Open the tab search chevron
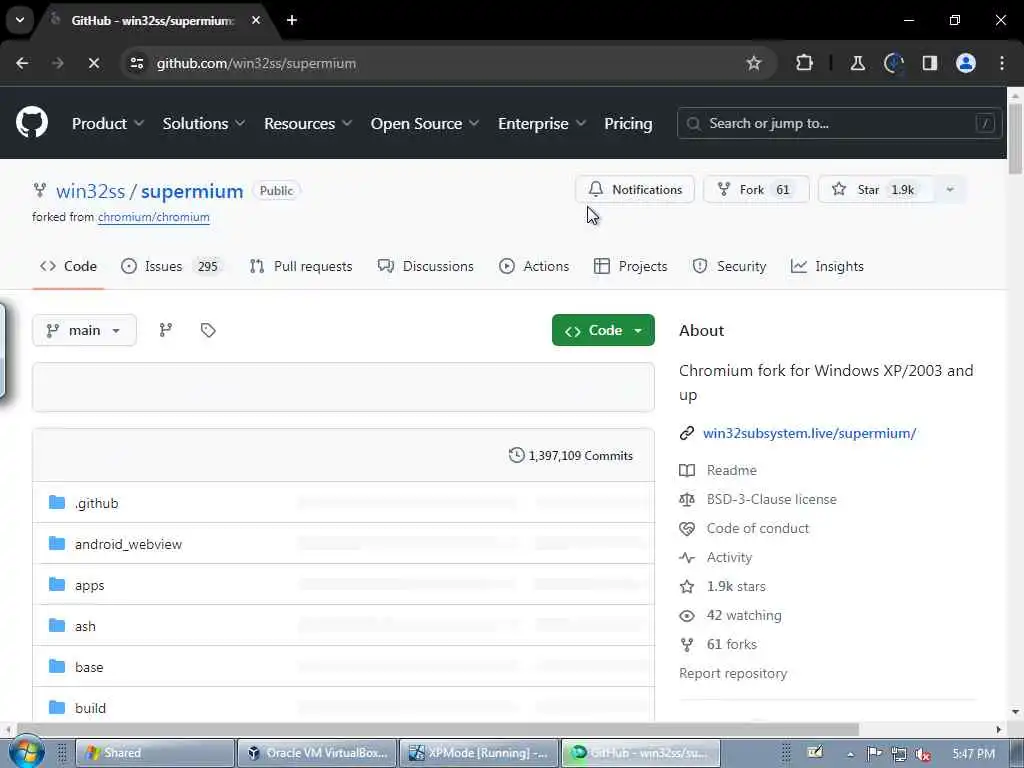This screenshot has width=1024, height=768. click(x=20, y=20)
